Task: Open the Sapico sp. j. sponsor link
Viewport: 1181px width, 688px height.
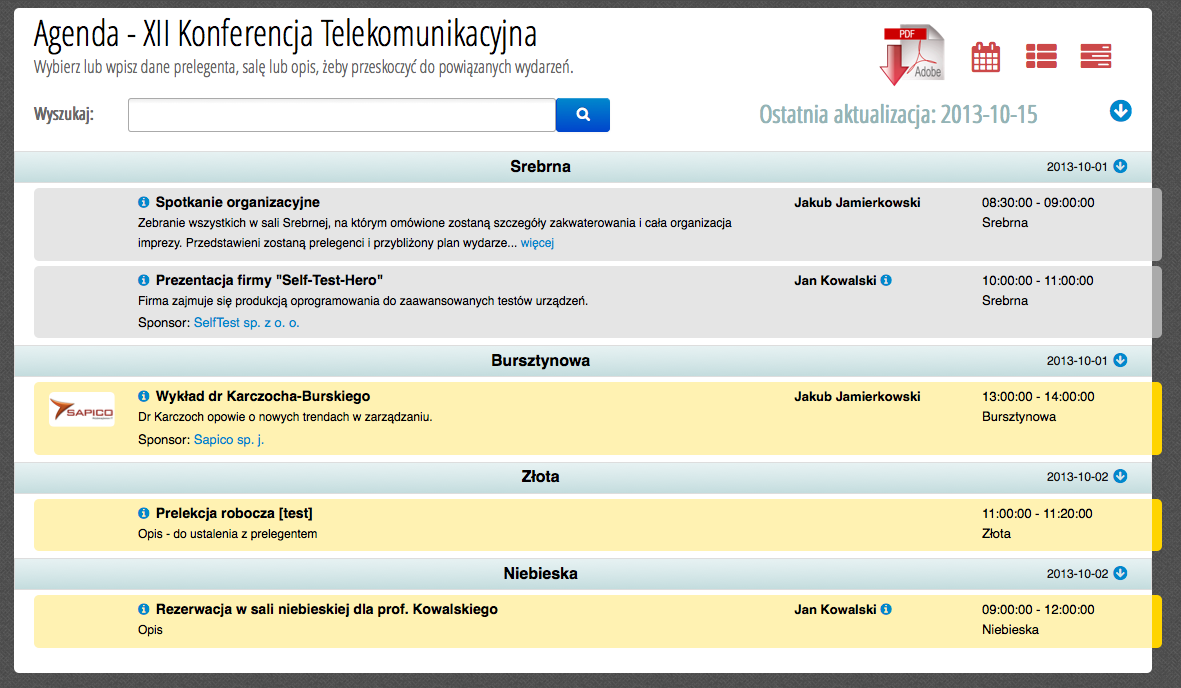Action: 229,439
